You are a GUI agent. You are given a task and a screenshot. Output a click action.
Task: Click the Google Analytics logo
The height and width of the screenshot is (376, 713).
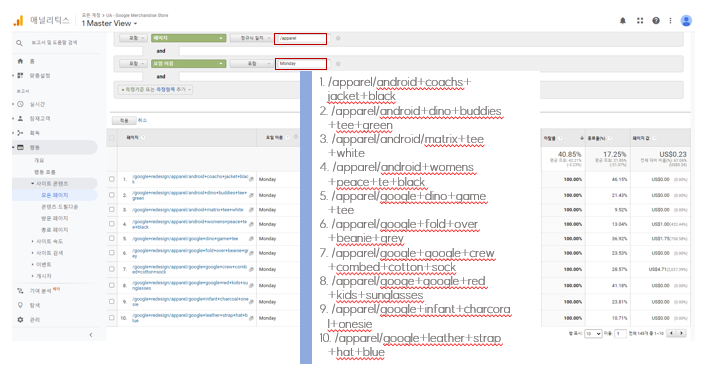[x=18, y=20]
